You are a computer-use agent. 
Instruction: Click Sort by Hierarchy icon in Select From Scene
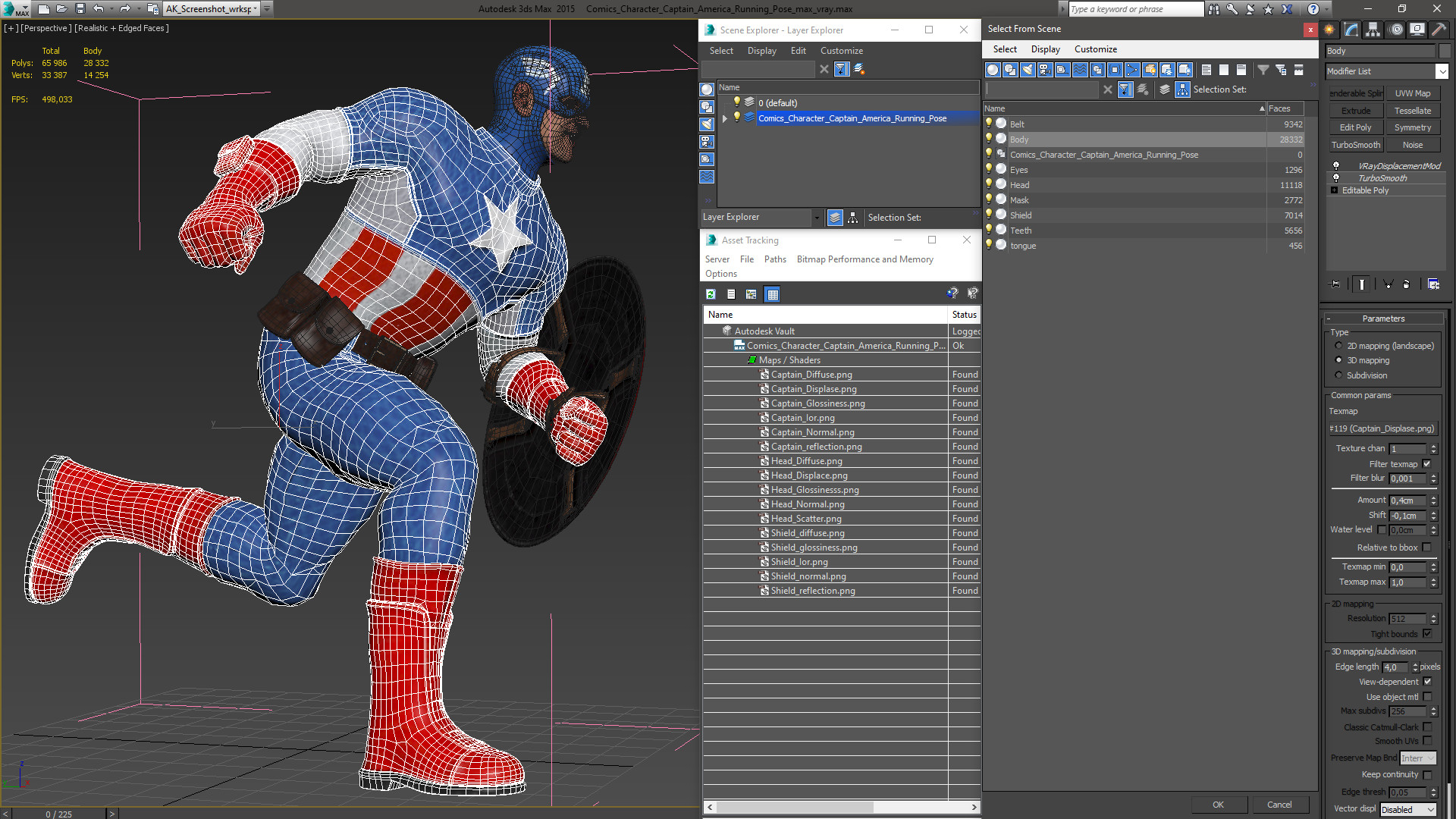click(x=1182, y=89)
